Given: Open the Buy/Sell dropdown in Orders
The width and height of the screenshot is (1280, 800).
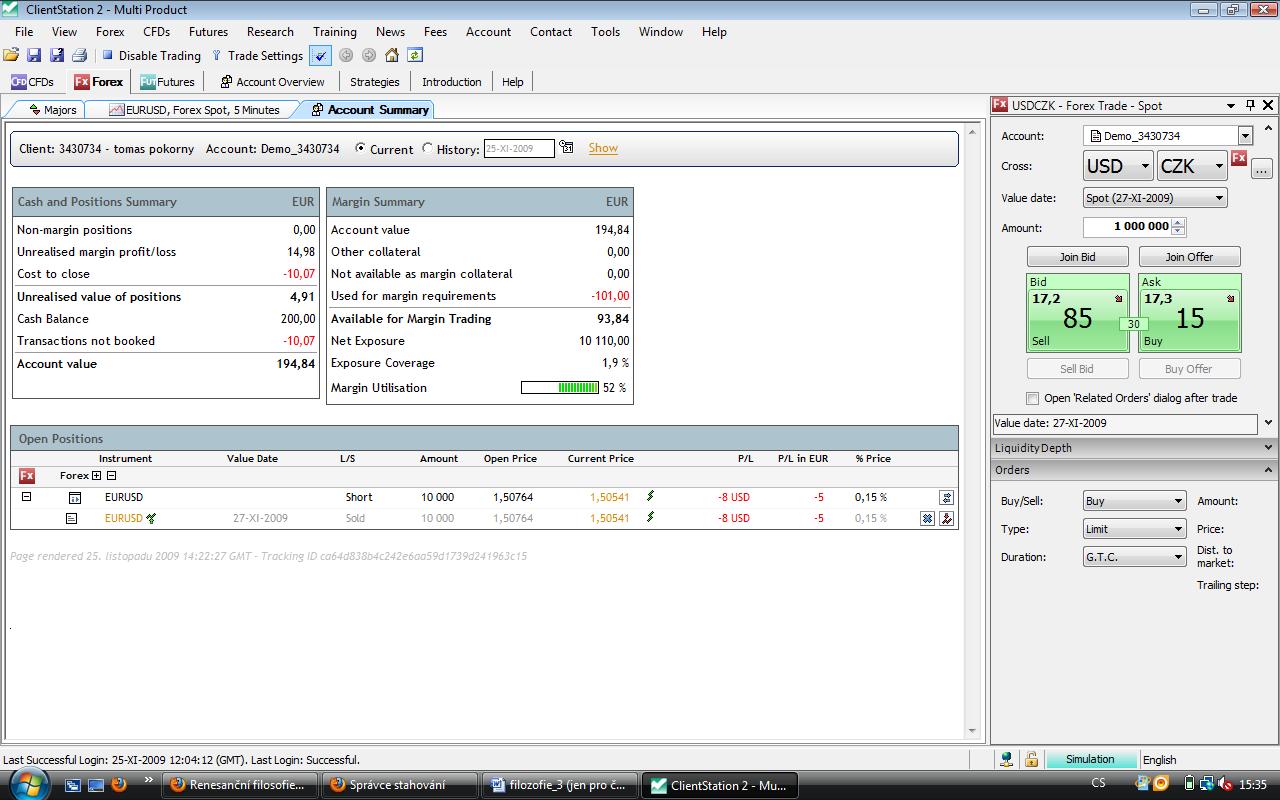Looking at the screenshot, I should coord(1135,501).
